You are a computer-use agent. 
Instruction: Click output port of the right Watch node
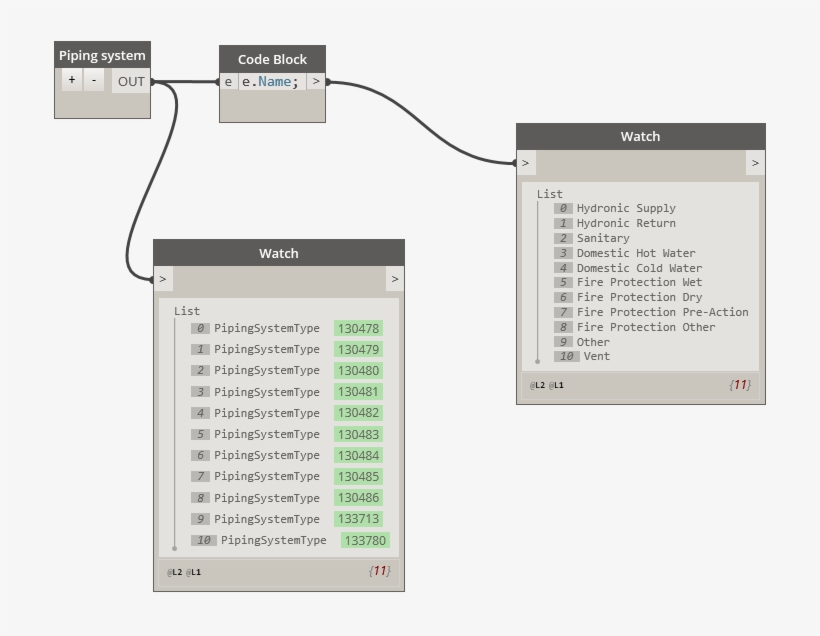pyautogui.click(x=755, y=162)
